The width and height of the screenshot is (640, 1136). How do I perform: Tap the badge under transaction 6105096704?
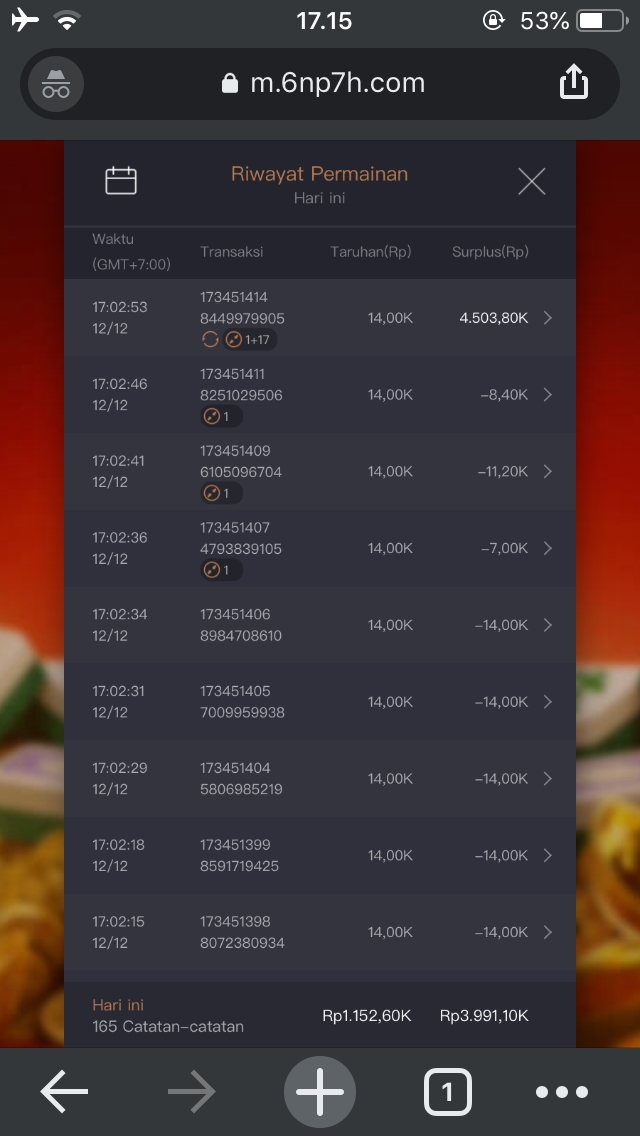coord(221,493)
